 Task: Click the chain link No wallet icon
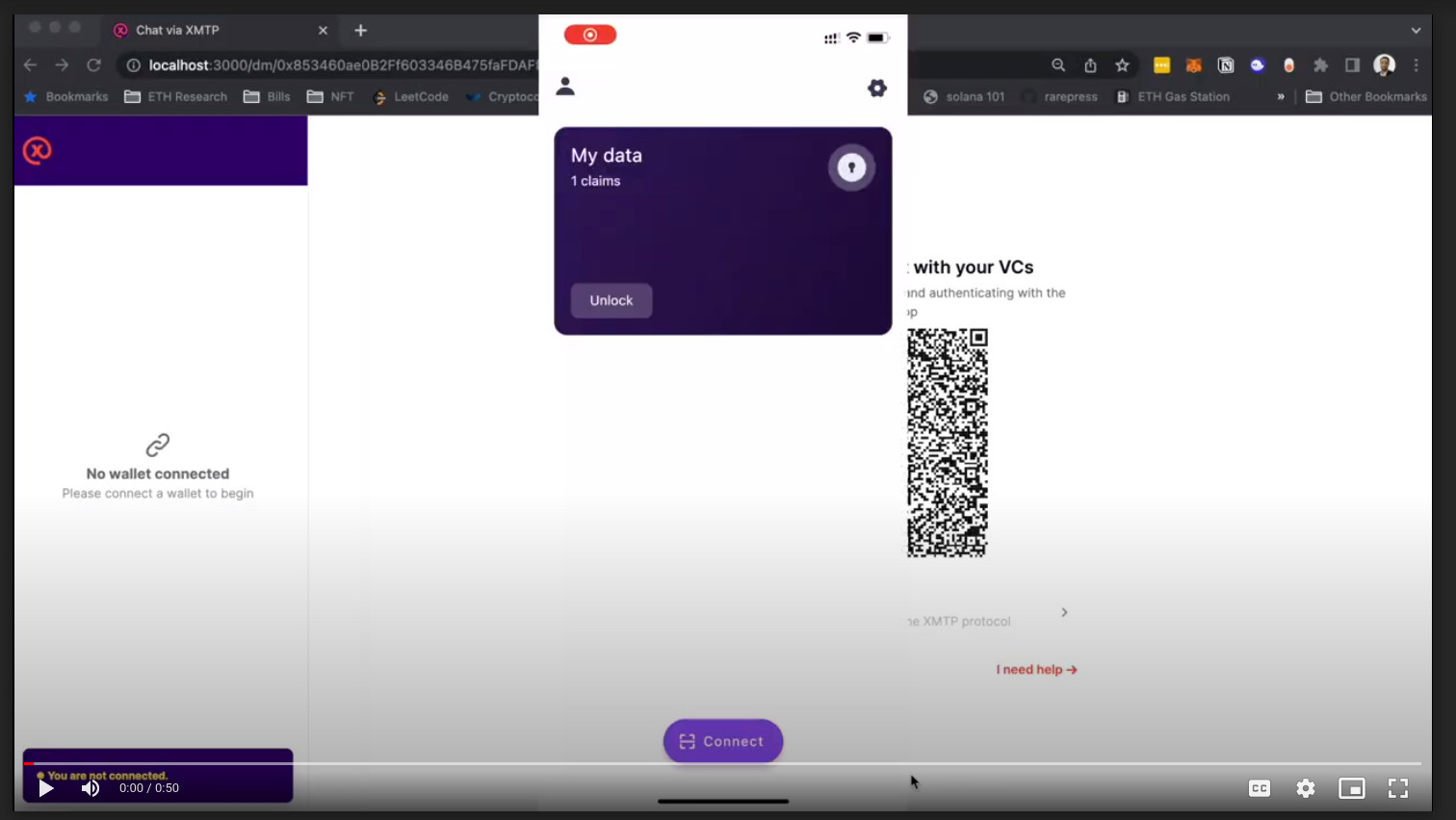click(158, 445)
